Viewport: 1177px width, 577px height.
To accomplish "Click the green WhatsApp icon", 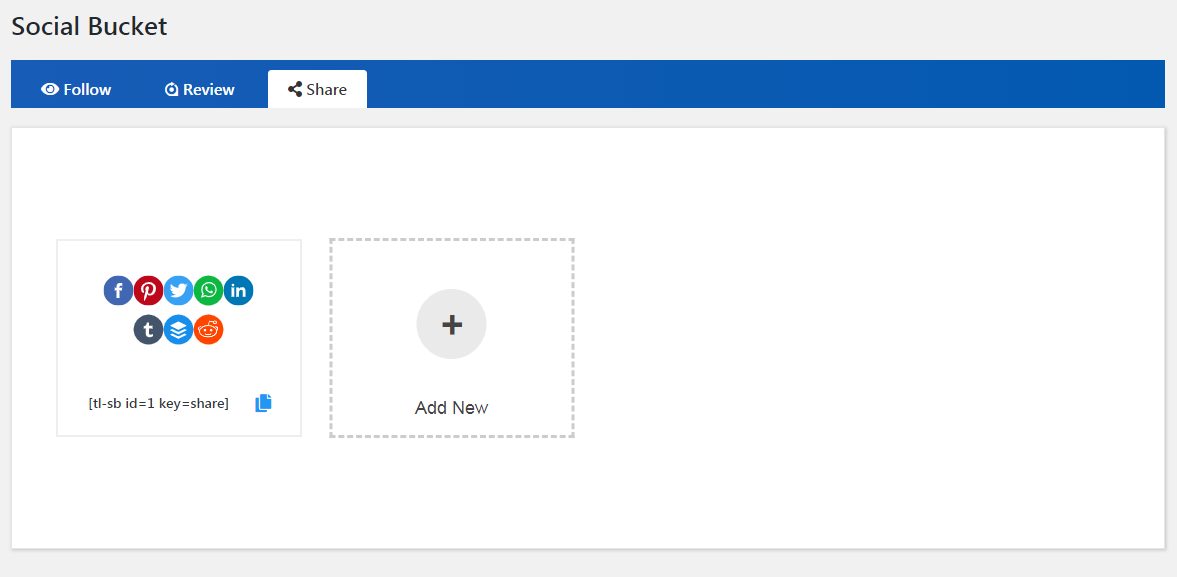I will coord(208,291).
